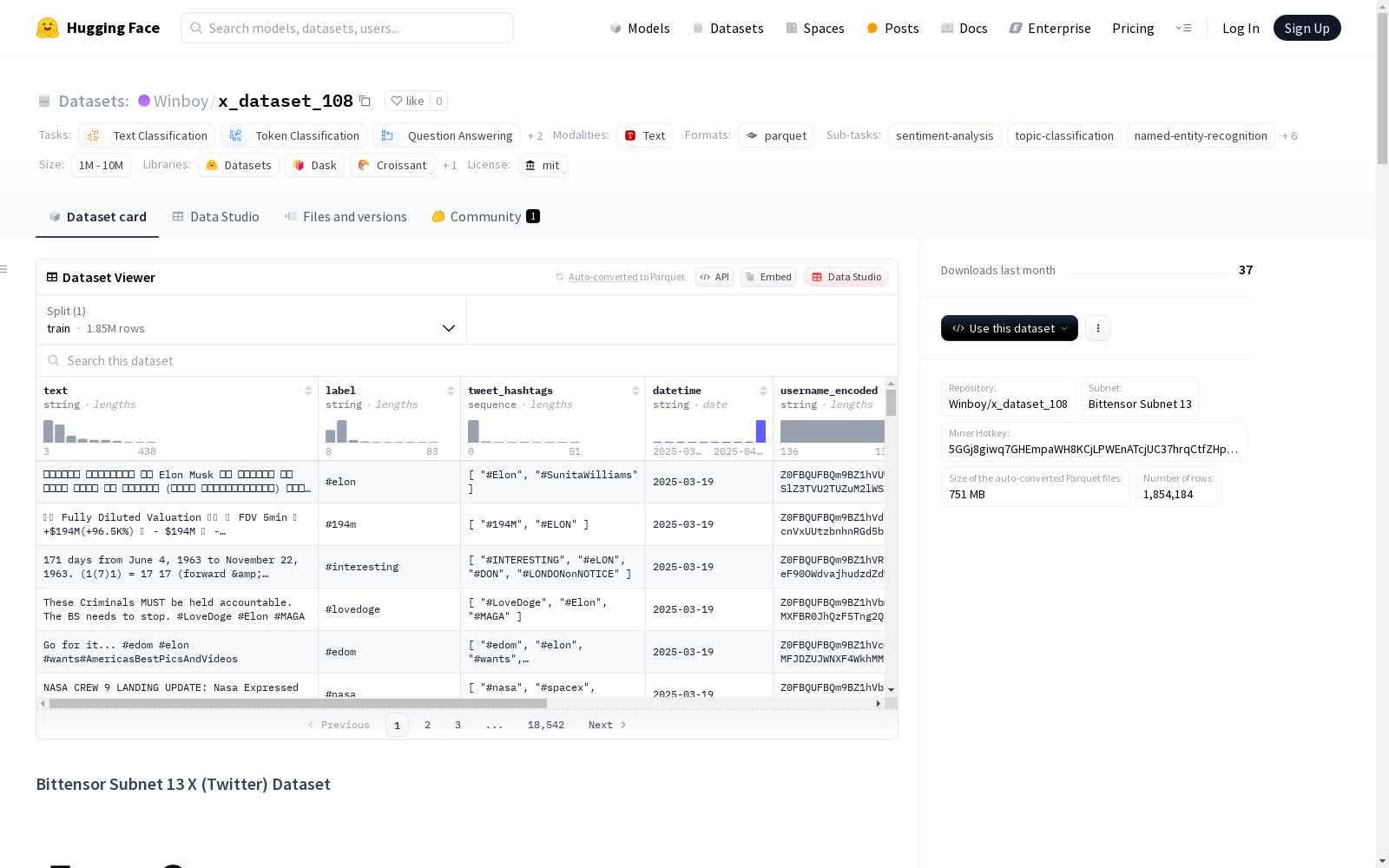Open the API button in Dataset Viewer
This screenshot has width=1389, height=868.
point(714,277)
